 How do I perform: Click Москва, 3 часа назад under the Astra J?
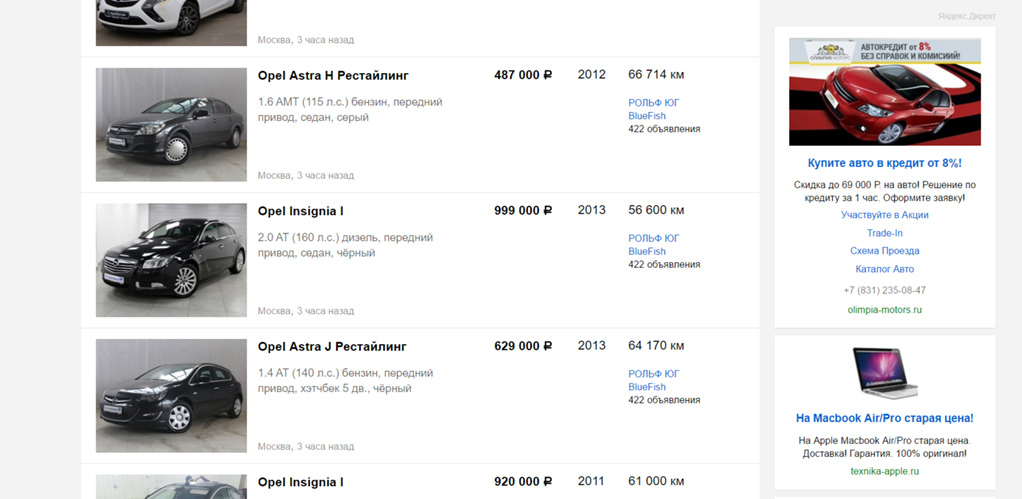306,447
